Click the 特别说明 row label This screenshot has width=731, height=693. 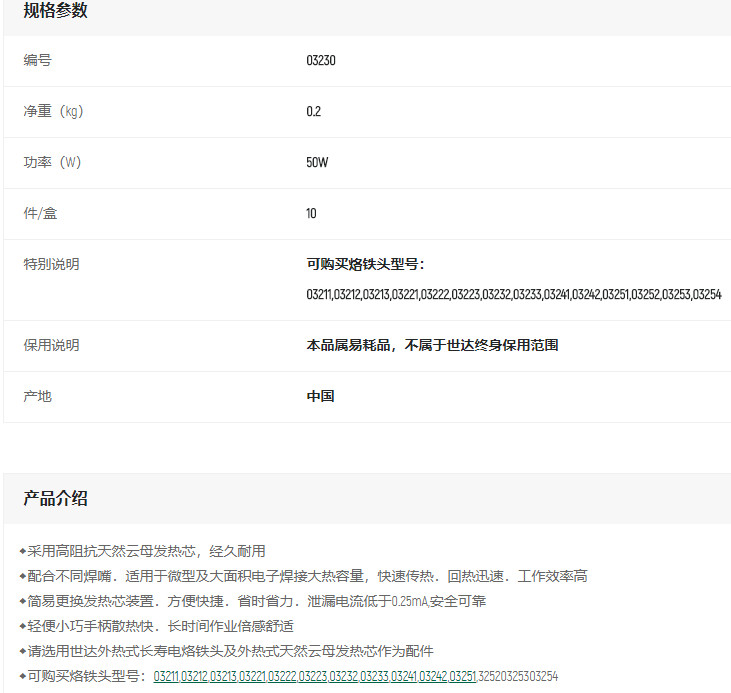pos(51,265)
